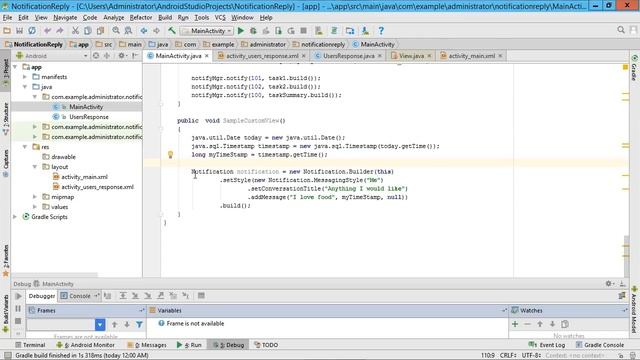640x360 pixels.
Task: Click the Step Over debugger icon
Action: click(123, 296)
